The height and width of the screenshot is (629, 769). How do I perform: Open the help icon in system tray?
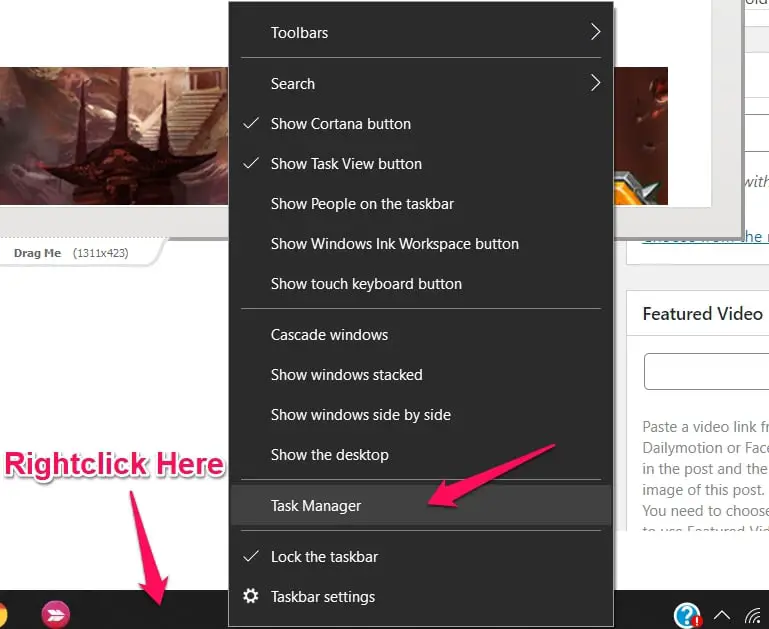[x=687, y=616]
